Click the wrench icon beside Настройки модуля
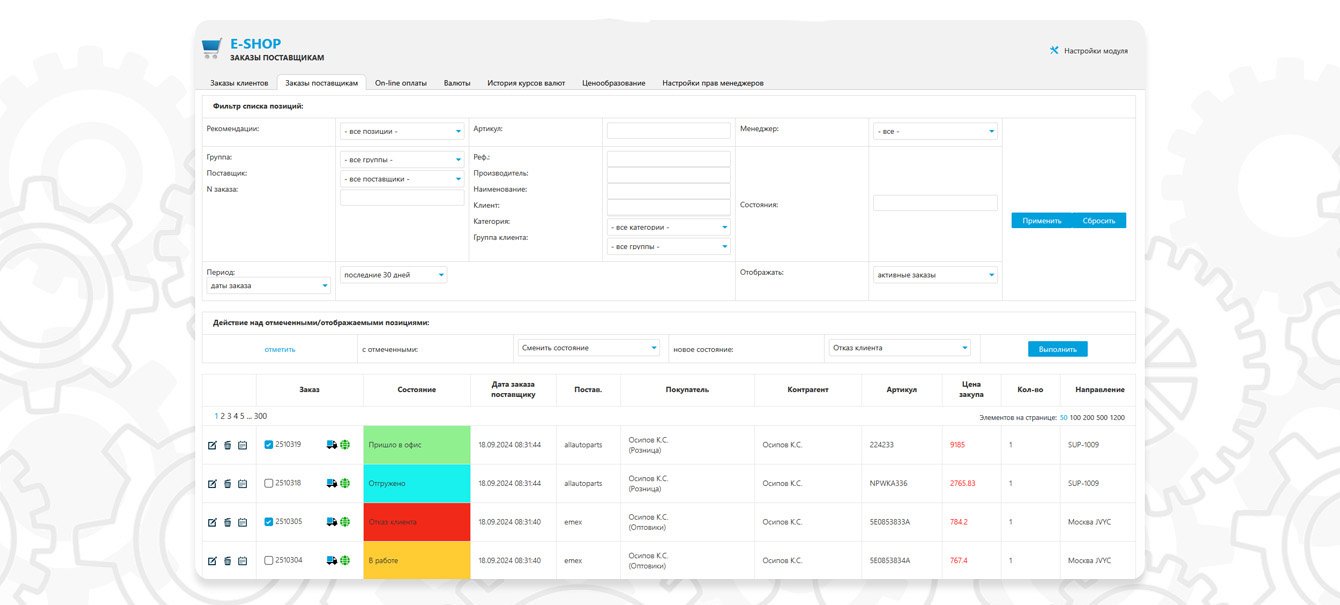The image size is (1340, 605). pyautogui.click(x=1054, y=50)
